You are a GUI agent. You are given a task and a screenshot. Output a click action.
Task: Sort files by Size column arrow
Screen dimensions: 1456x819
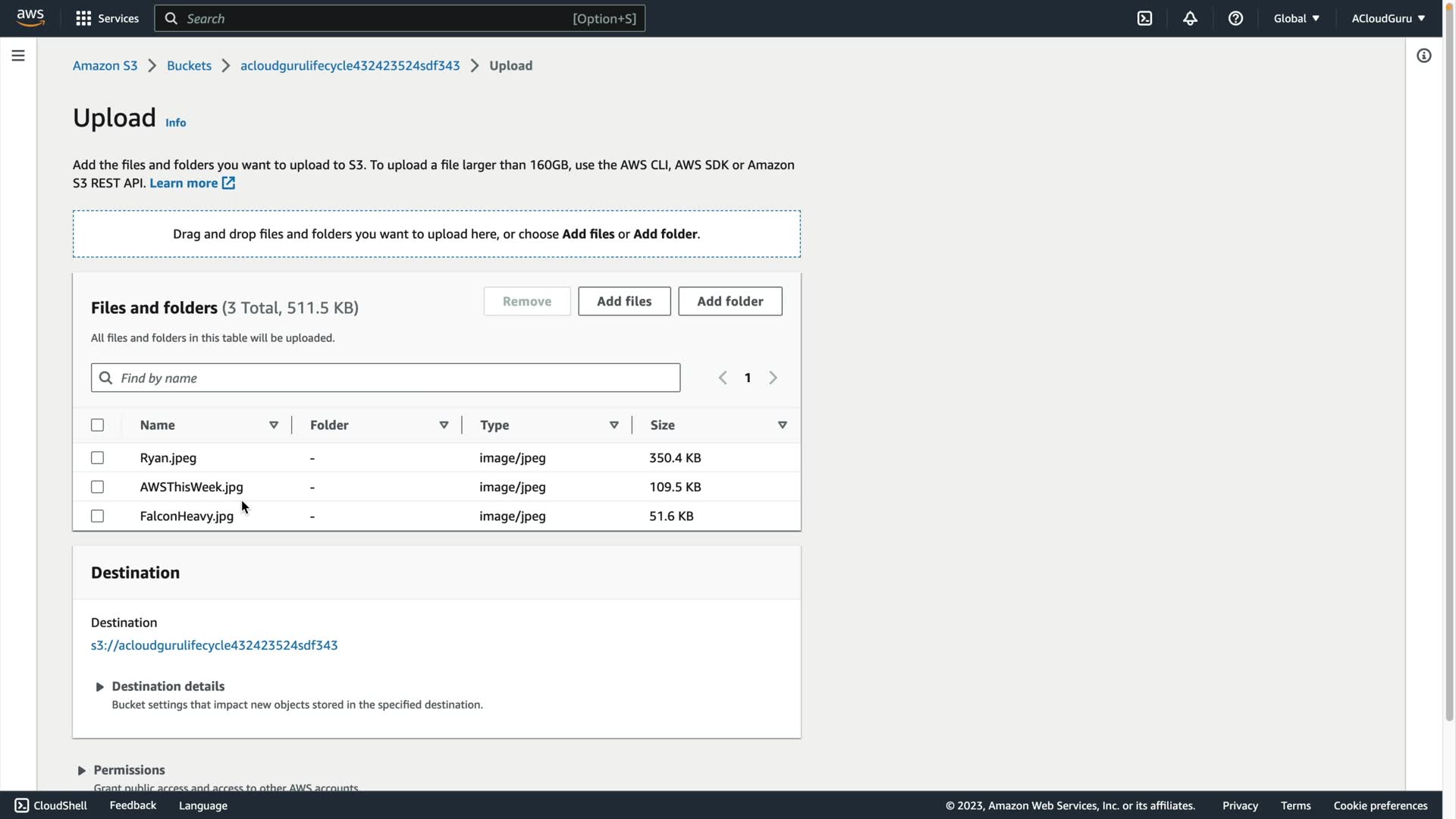coord(782,425)
